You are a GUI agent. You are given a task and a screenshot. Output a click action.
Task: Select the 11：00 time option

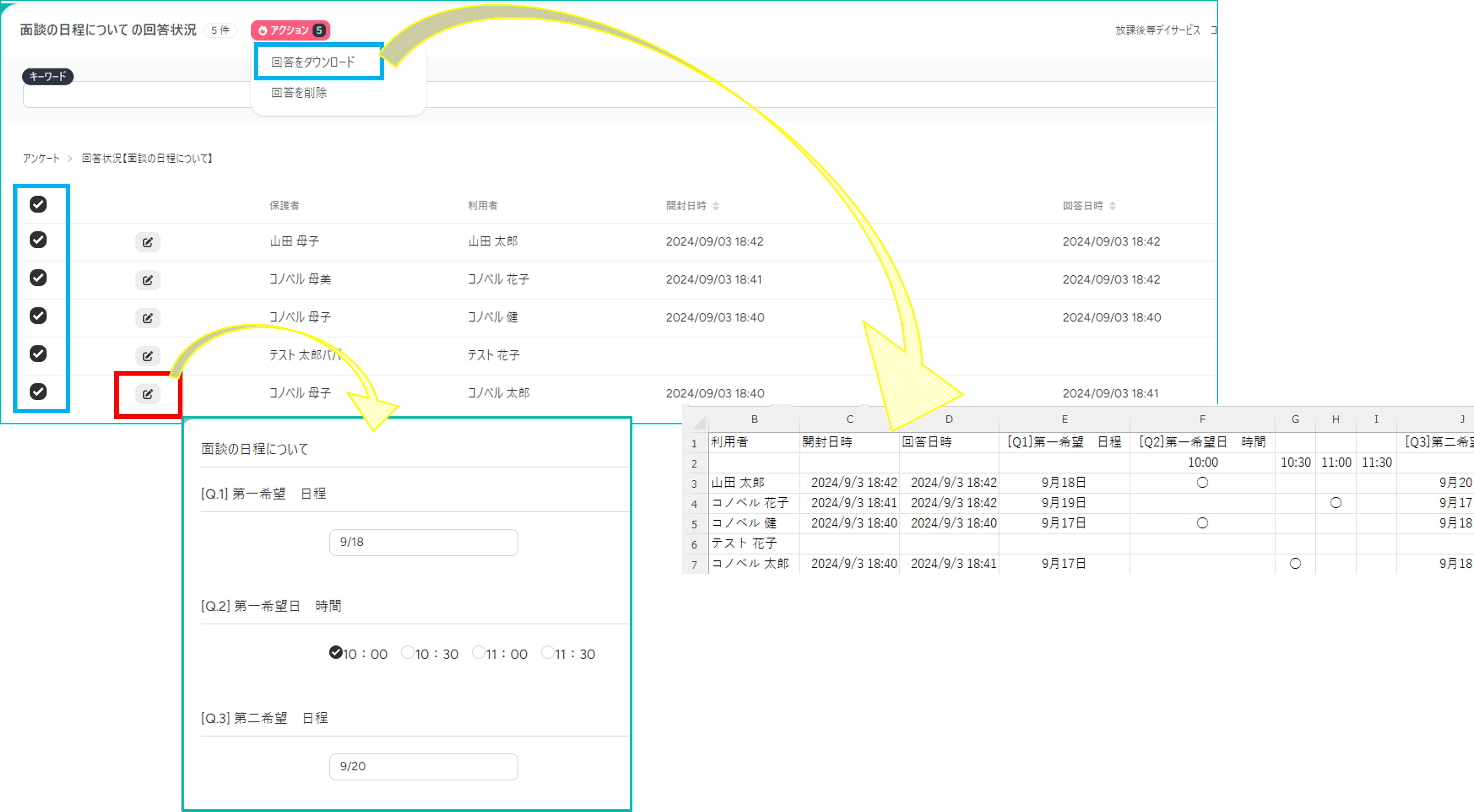478,652
